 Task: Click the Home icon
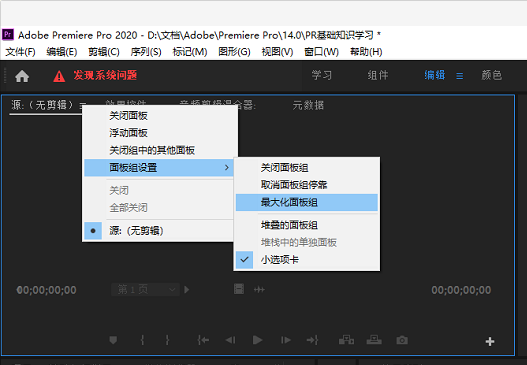(22, 76)
